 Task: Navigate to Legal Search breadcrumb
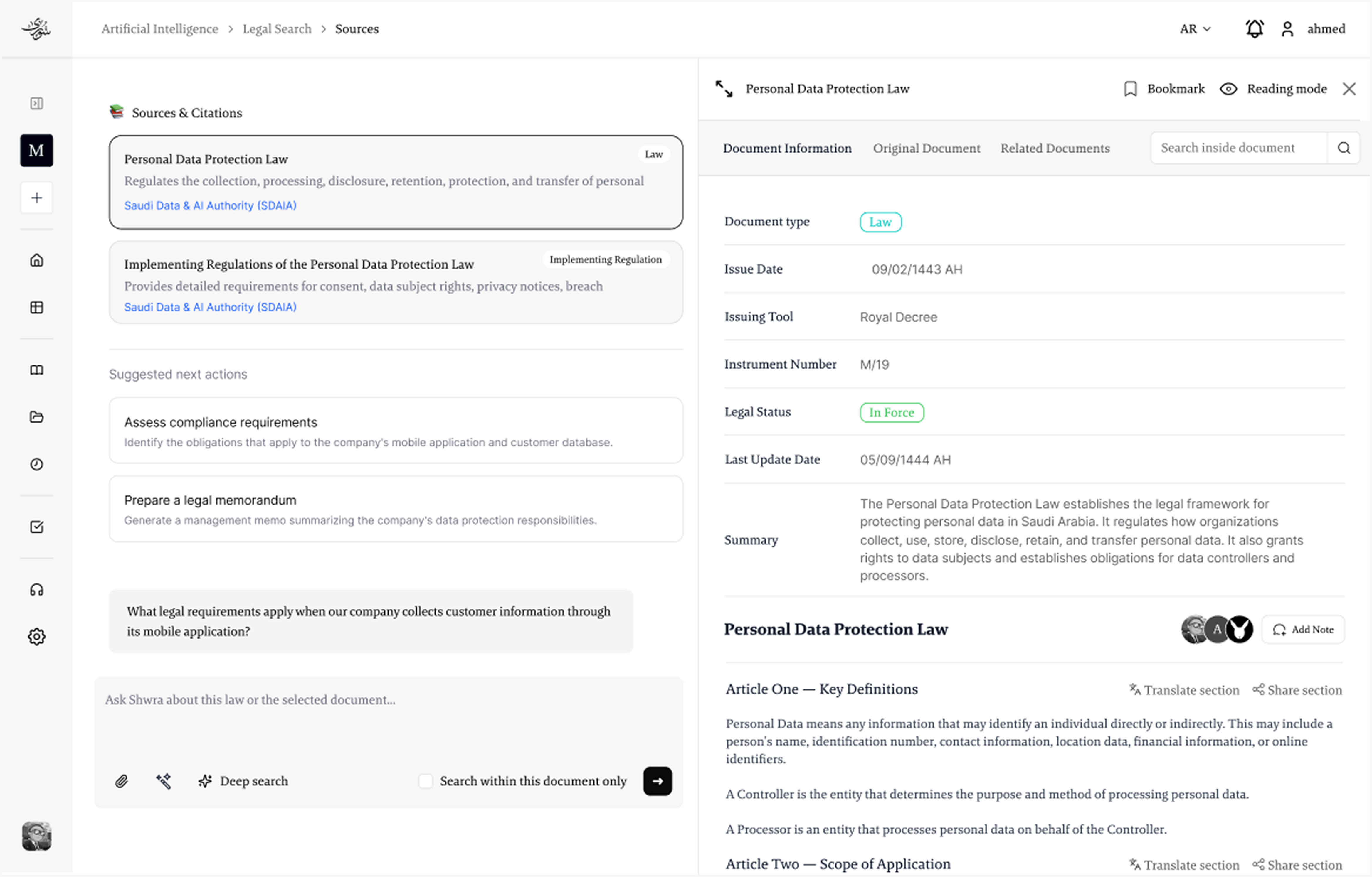point(277,28)
